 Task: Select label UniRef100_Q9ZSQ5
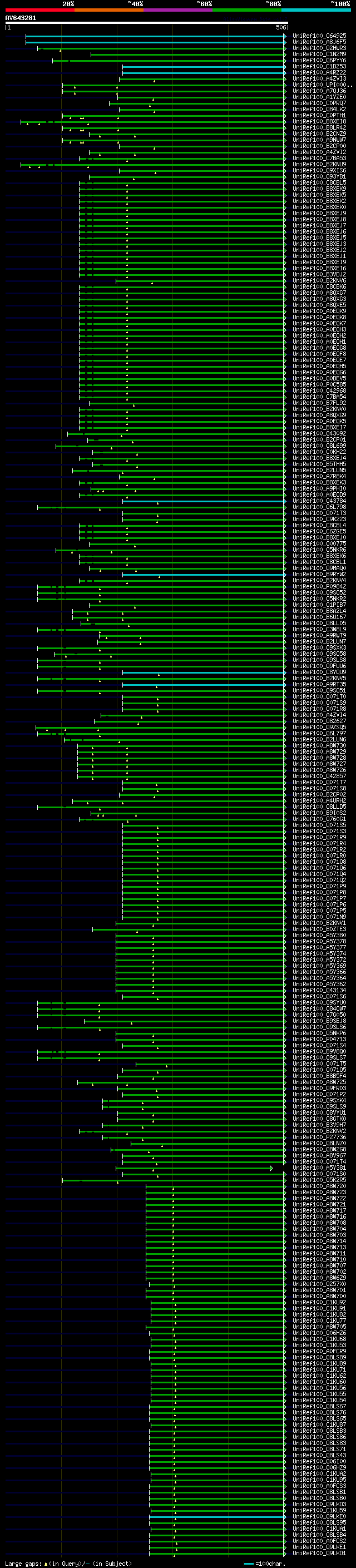click(x=319, y=728)
